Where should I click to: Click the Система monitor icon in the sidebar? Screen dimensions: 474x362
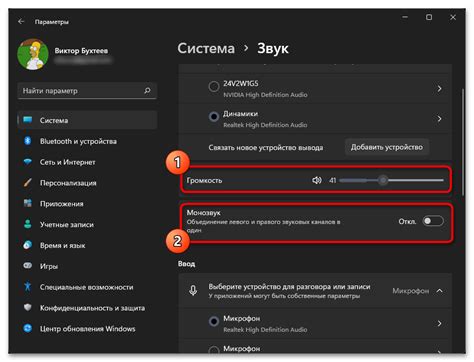28,120
